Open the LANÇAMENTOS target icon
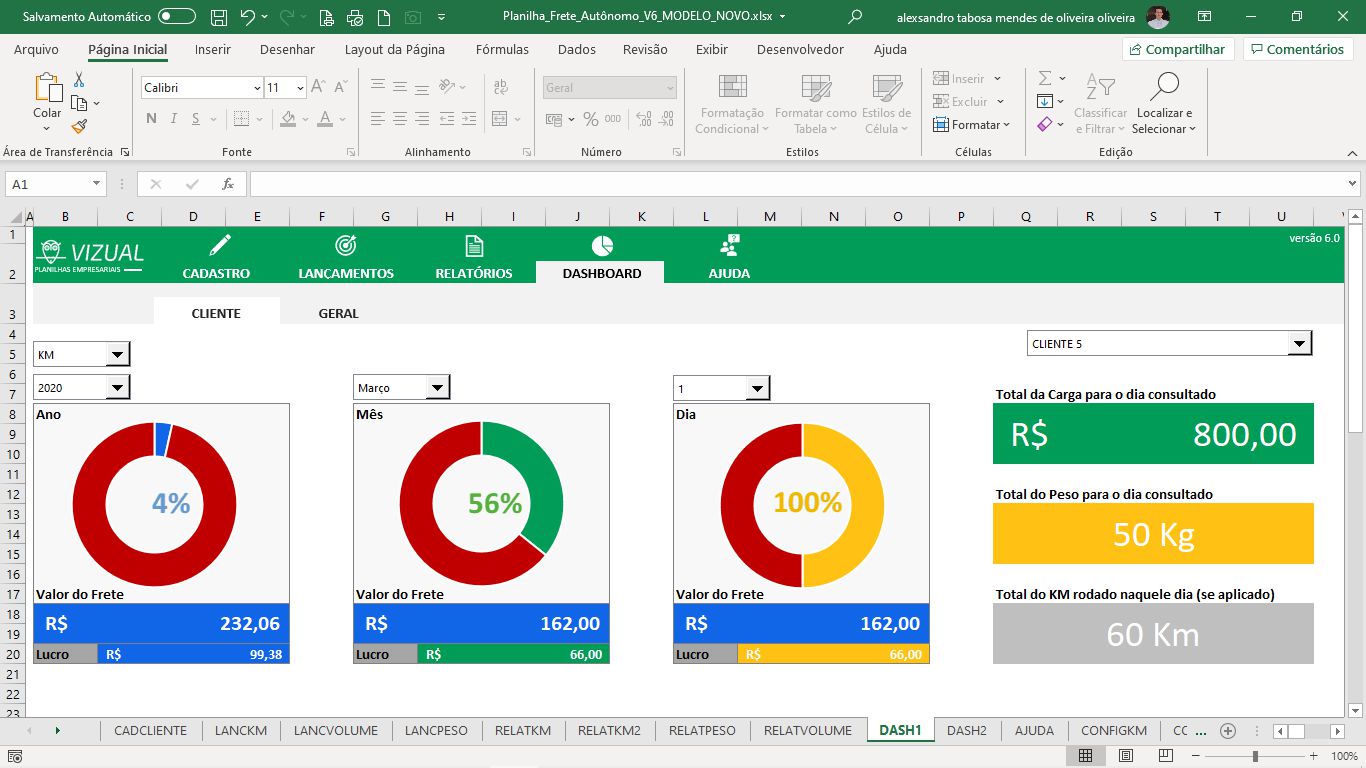This screenshot has width=1366, height=768. (x=345, y=245)
